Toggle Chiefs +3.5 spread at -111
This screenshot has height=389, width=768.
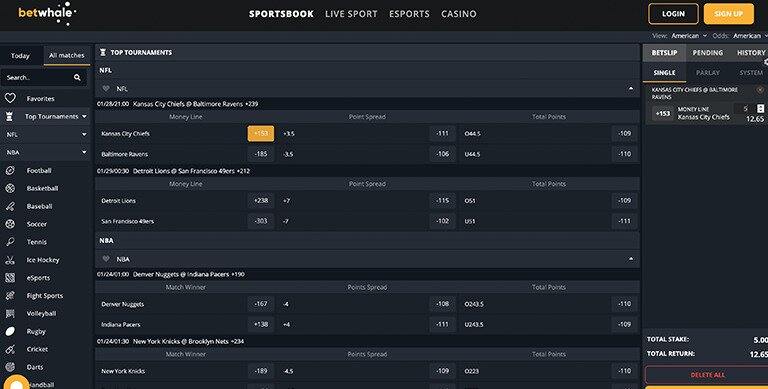tap(443, 133)
